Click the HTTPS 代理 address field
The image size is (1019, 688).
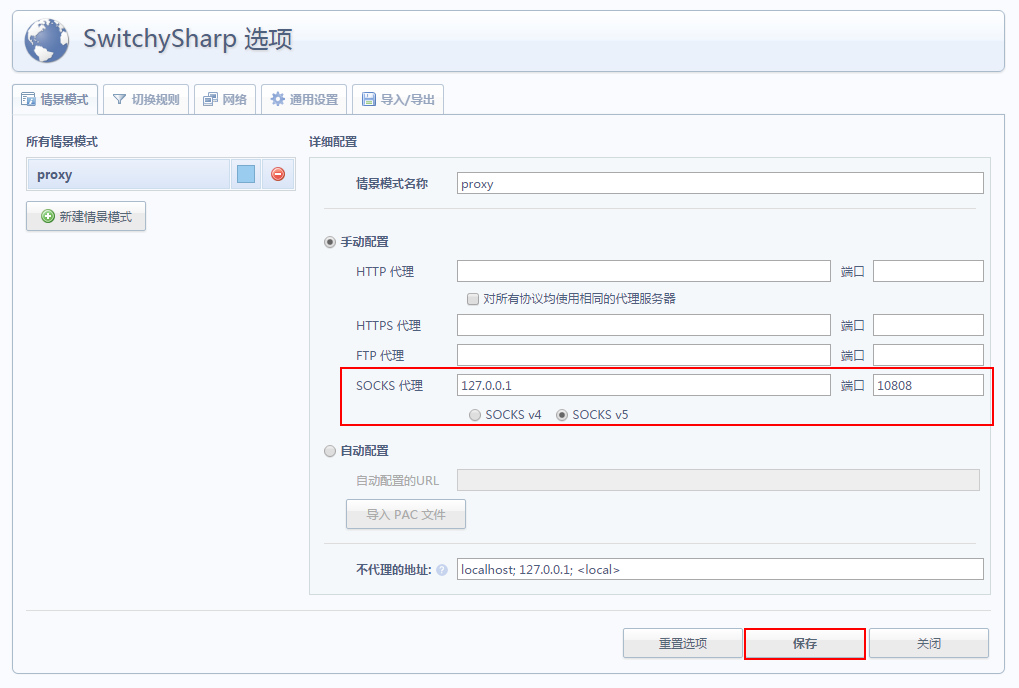[643, 325]
